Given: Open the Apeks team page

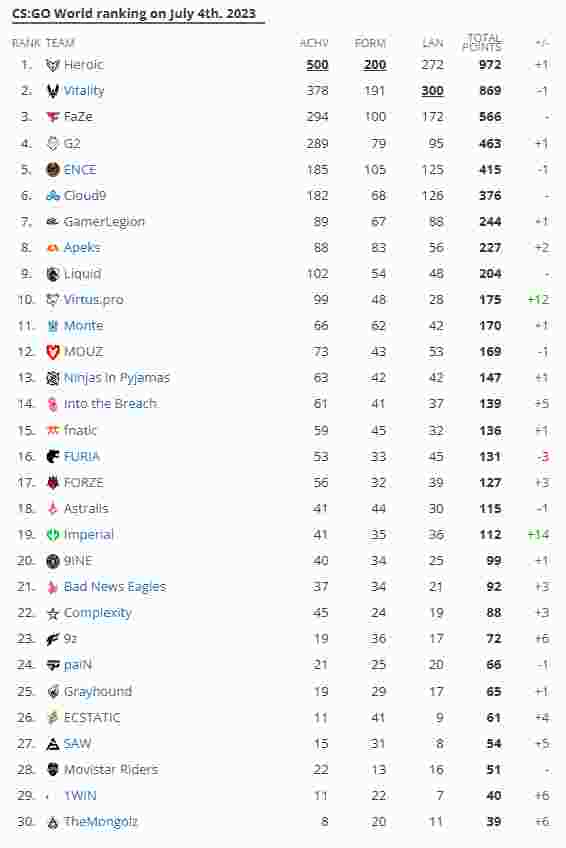Looking at the screenshot, I should (82, 248).
